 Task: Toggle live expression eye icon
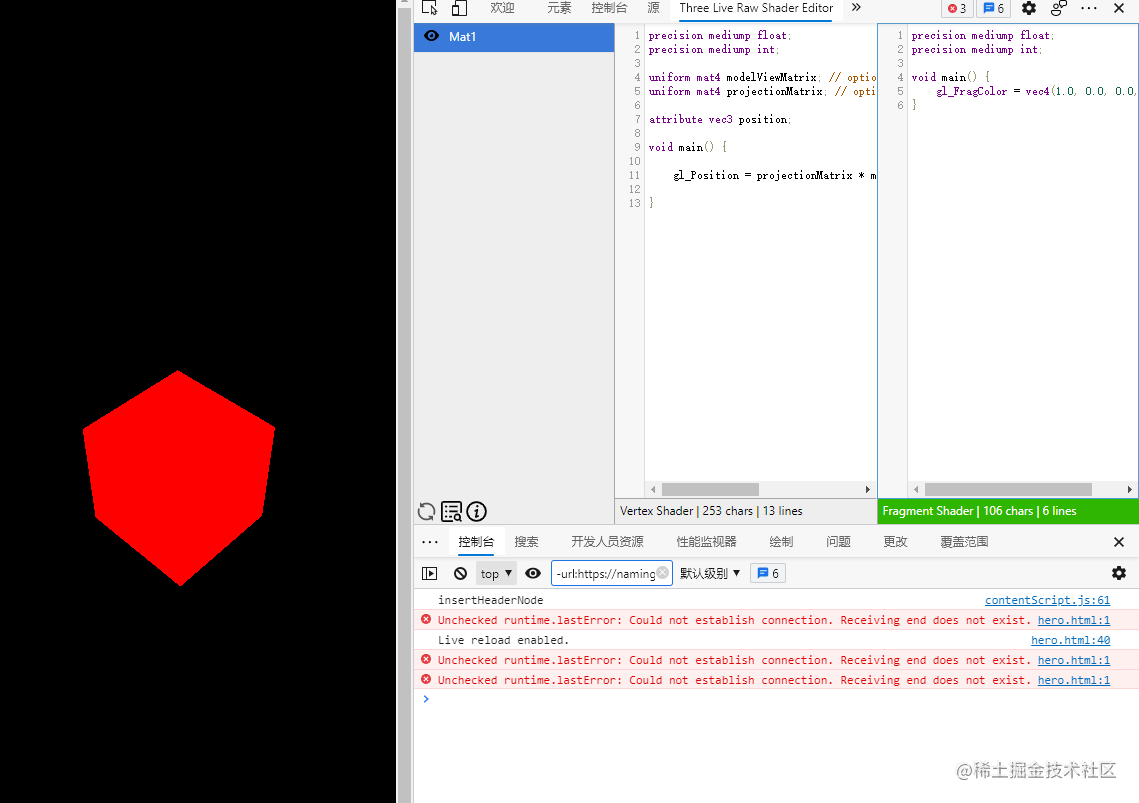tap(533, 573)
